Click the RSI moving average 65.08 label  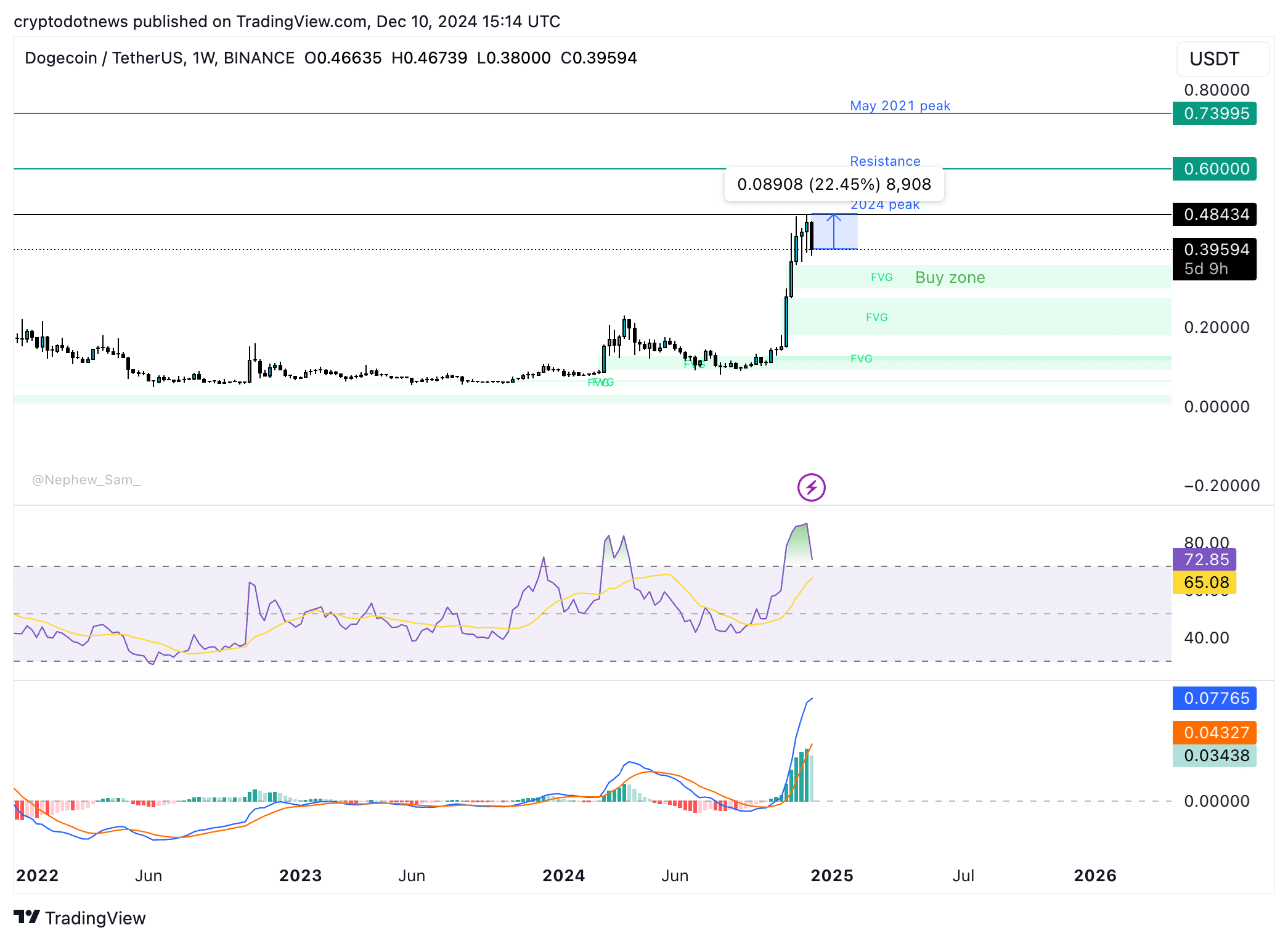(1204, 582)
